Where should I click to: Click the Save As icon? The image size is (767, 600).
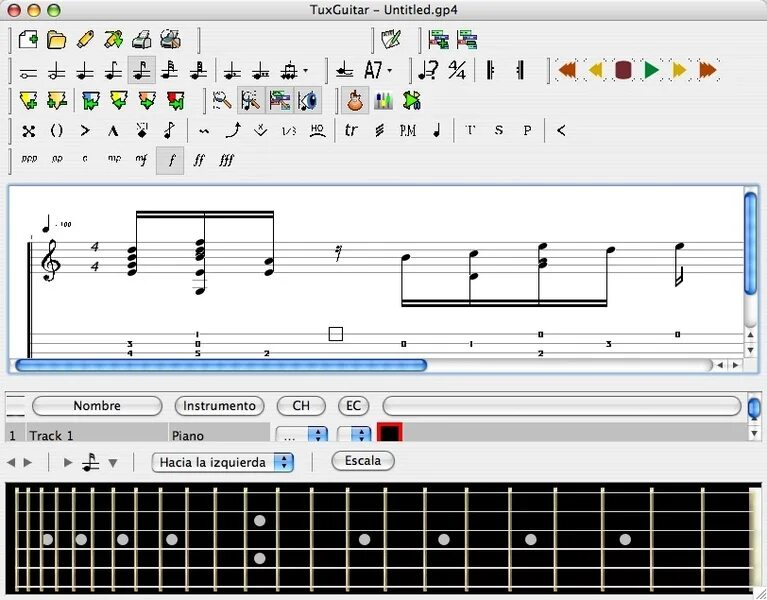coord(113,39)
